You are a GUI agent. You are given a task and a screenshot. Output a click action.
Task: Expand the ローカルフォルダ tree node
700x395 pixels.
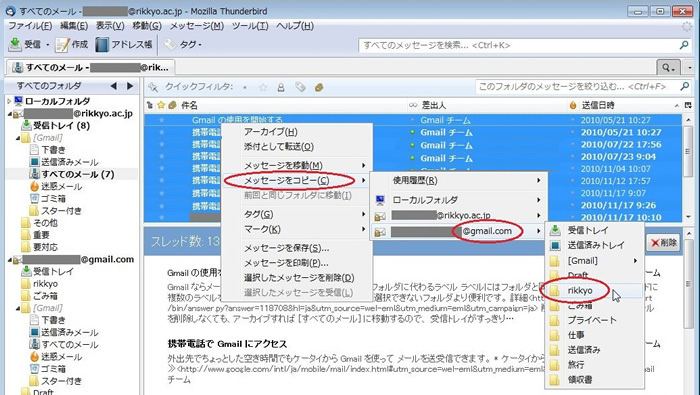(x=9, y=101)
